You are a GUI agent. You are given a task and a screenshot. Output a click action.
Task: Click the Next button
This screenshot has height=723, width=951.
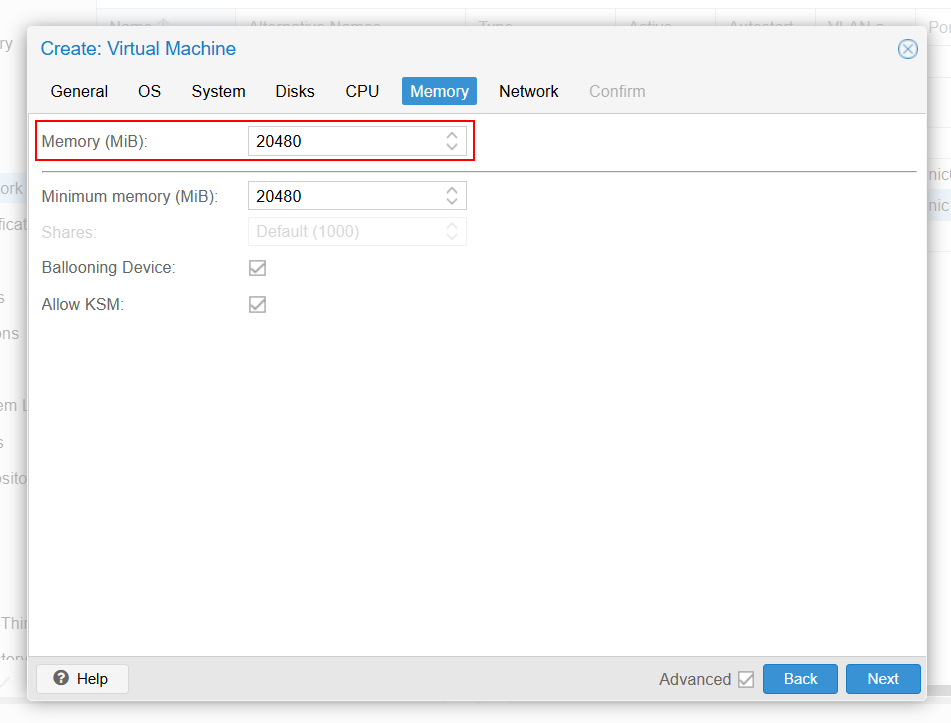tap(883, 679)
